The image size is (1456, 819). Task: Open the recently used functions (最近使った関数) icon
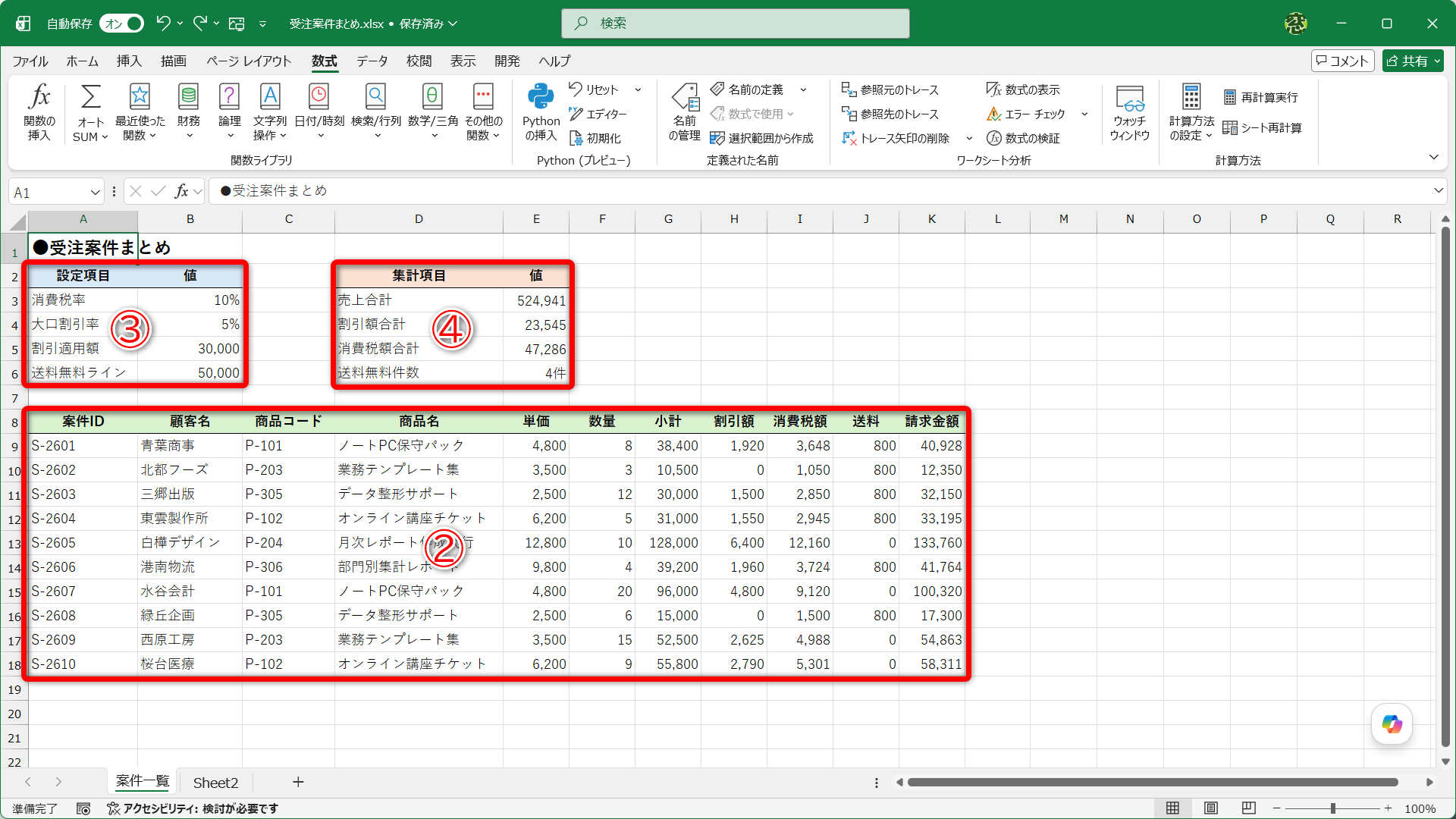(x=140, y=97)
